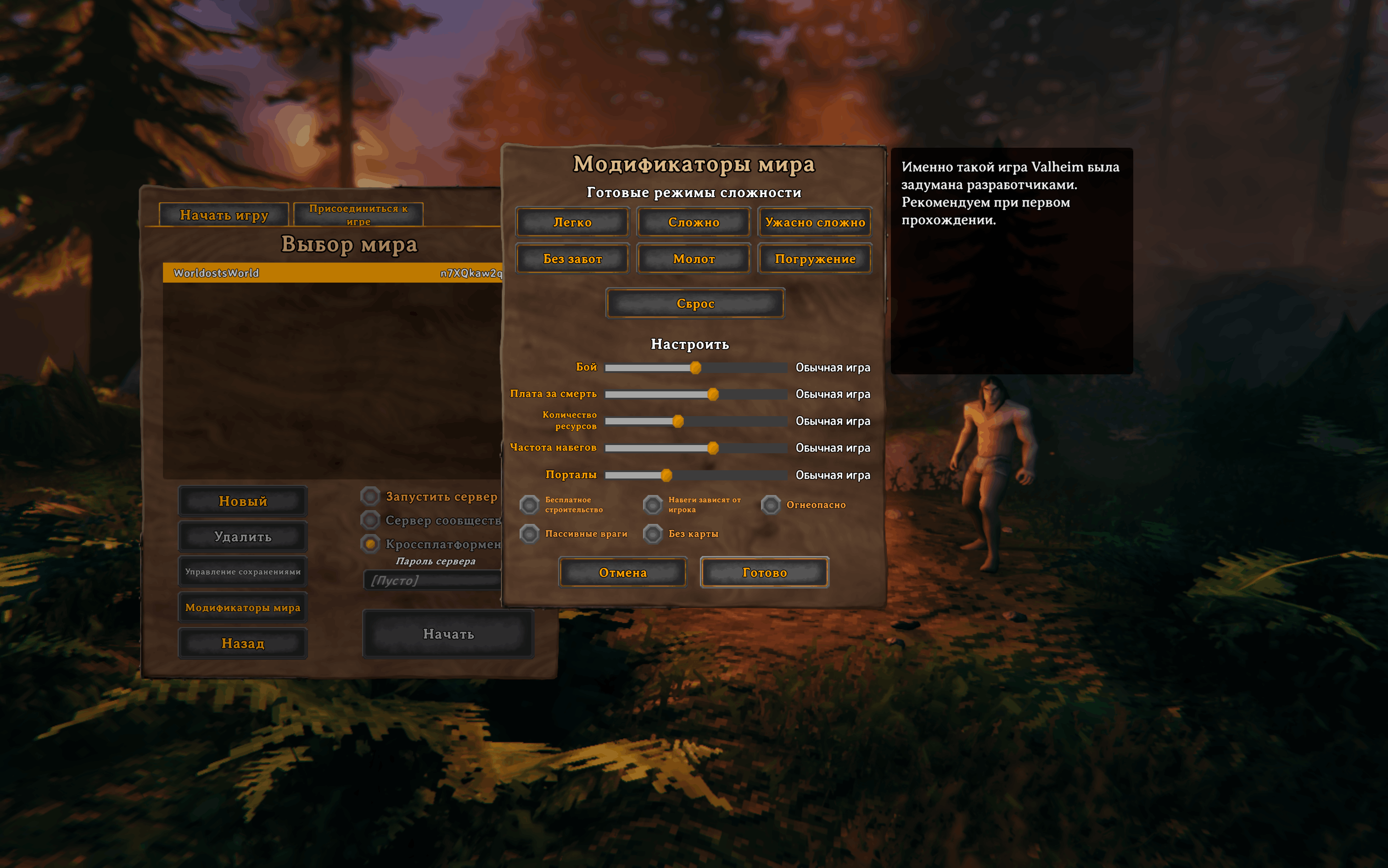Select the Сложно difficulty preset
This screenshot has width=1388, height=868.
point(694,222)
